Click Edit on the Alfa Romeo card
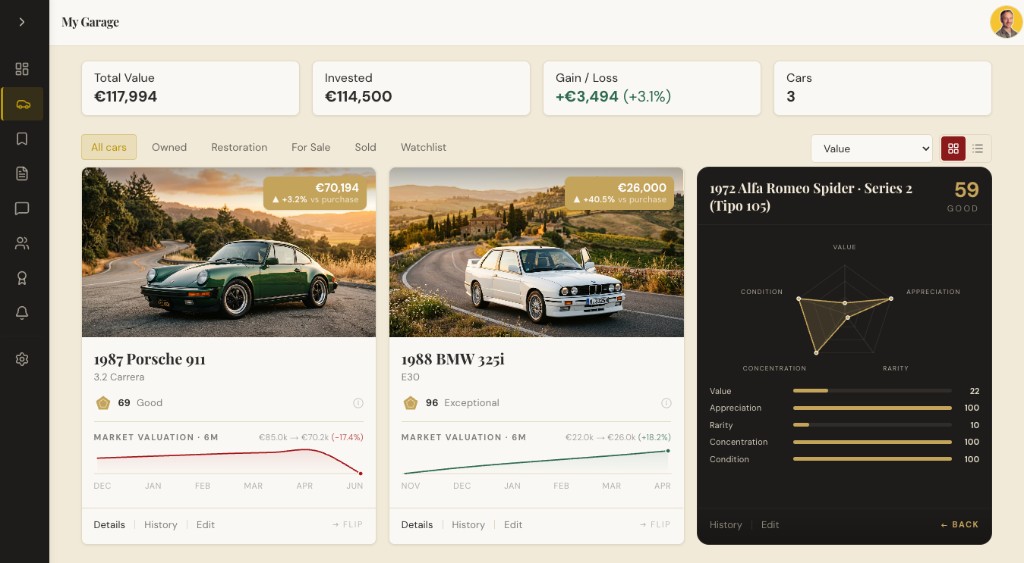The height and width of the screenshot is (563, 1024). pyautogui.click(x=770, y=524)
